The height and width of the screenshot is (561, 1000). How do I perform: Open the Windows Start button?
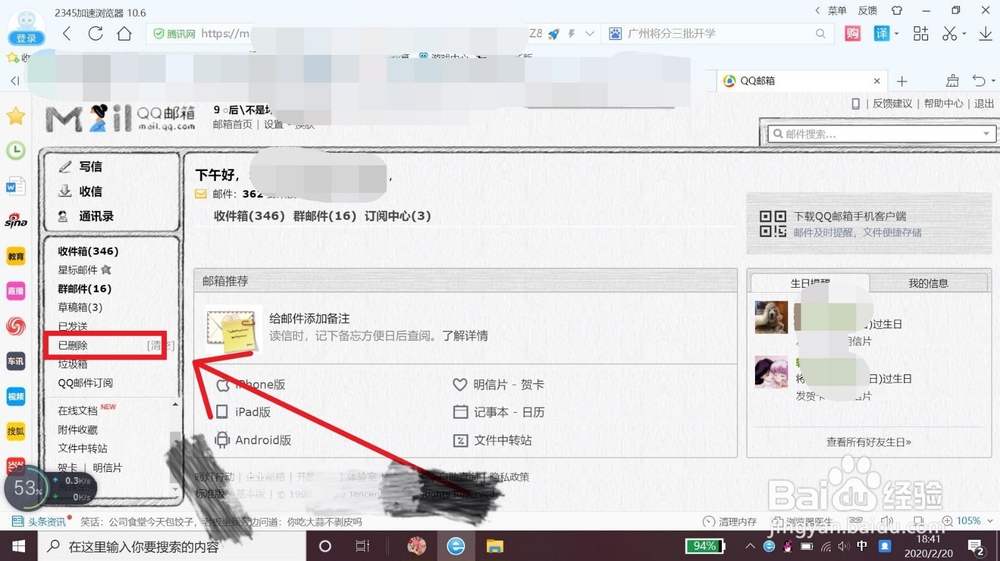pos(18,546)
